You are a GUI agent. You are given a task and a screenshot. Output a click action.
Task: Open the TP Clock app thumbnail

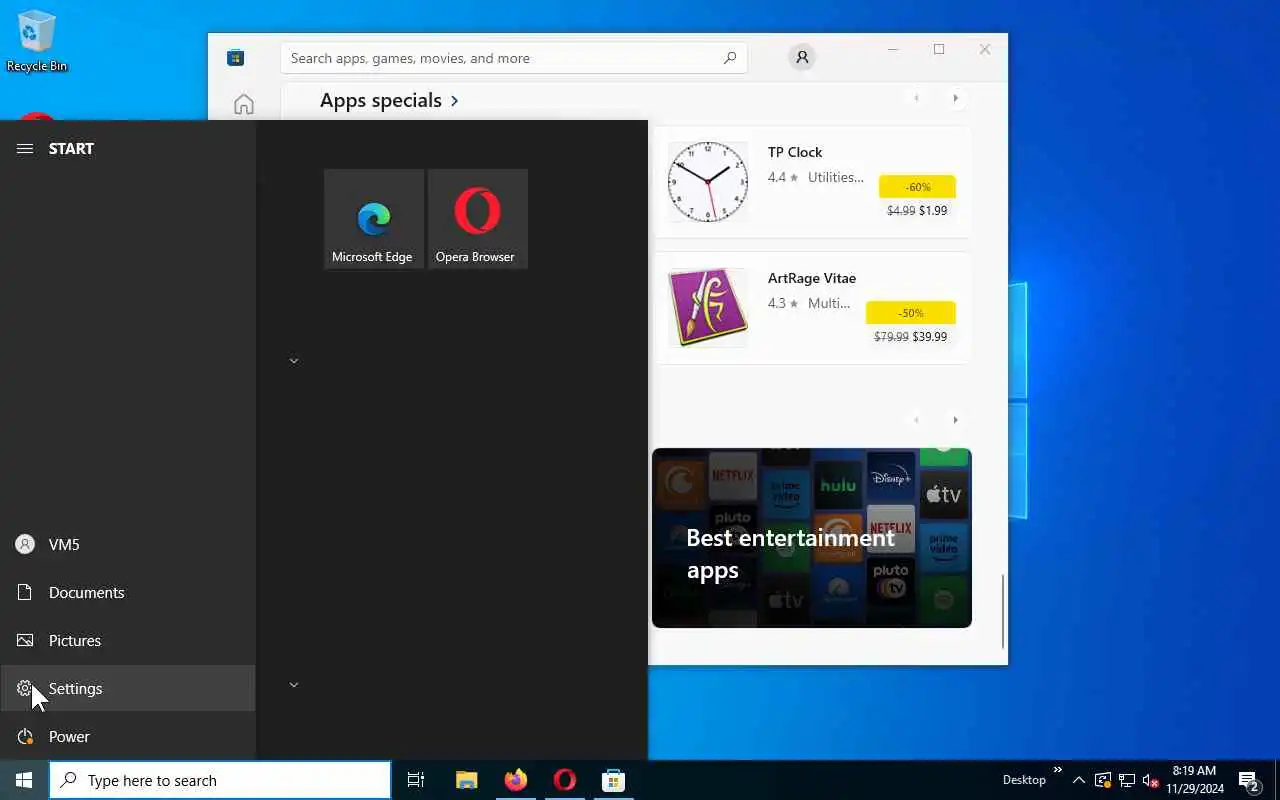708,181
